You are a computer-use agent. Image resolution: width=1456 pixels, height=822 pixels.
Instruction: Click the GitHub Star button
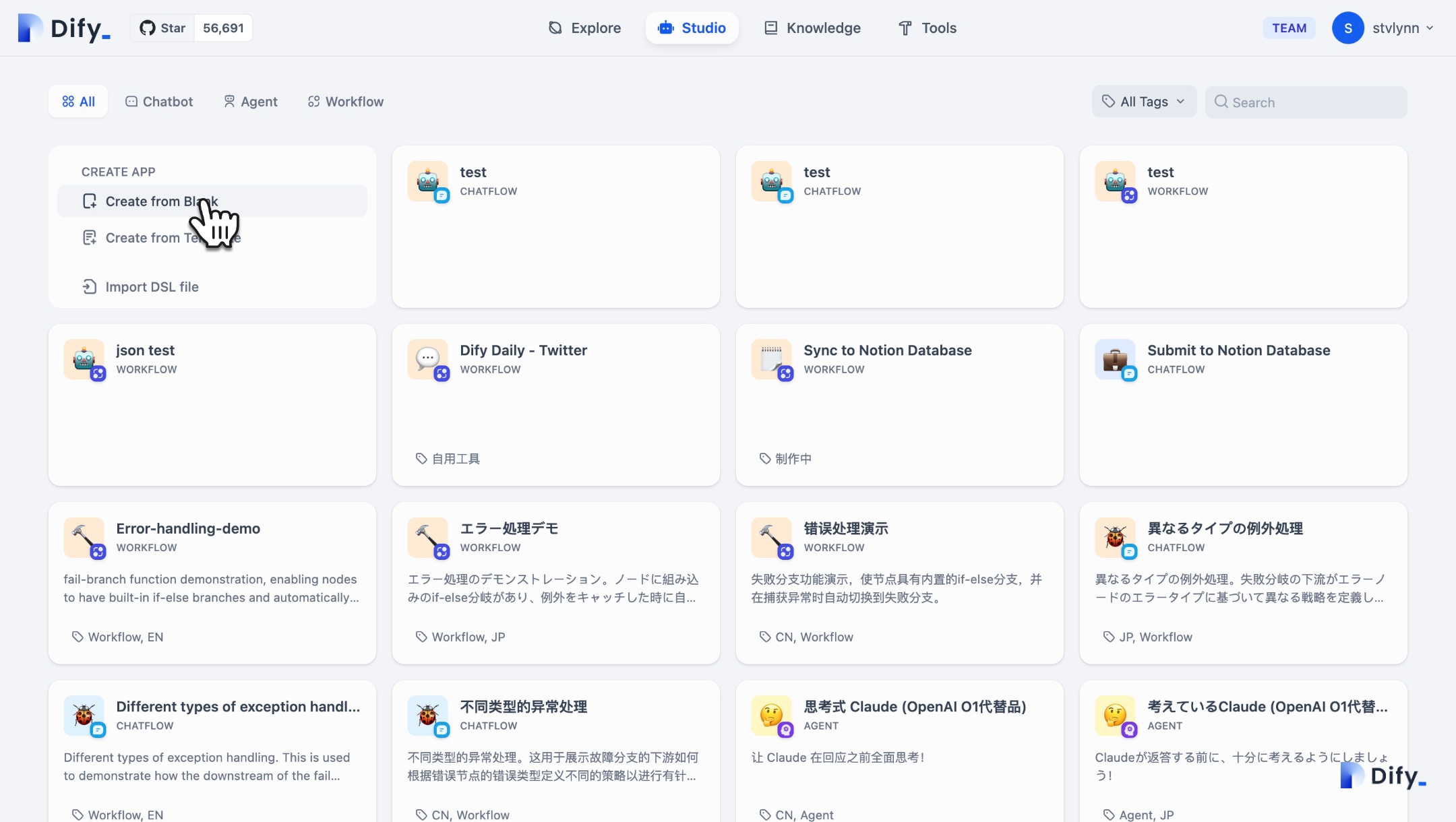pyautogui.click(x=162, y=28)
